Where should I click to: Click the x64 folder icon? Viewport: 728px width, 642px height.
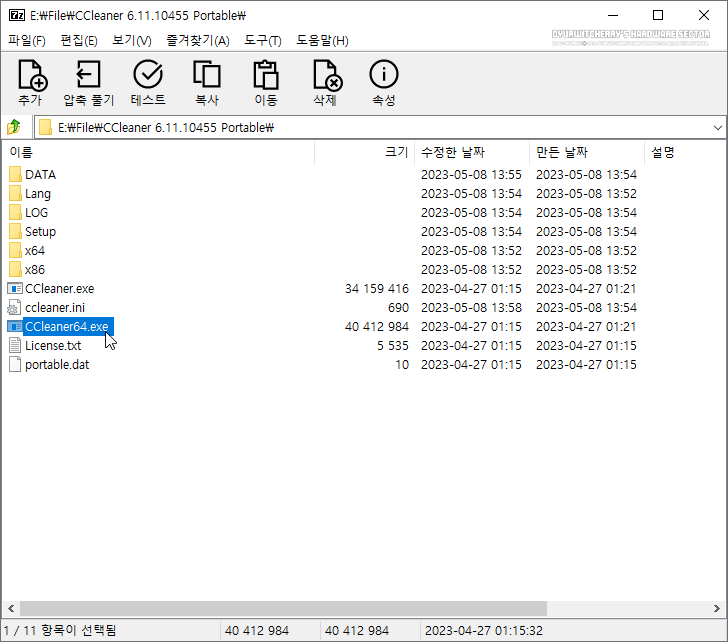click(x=15, y=251)
